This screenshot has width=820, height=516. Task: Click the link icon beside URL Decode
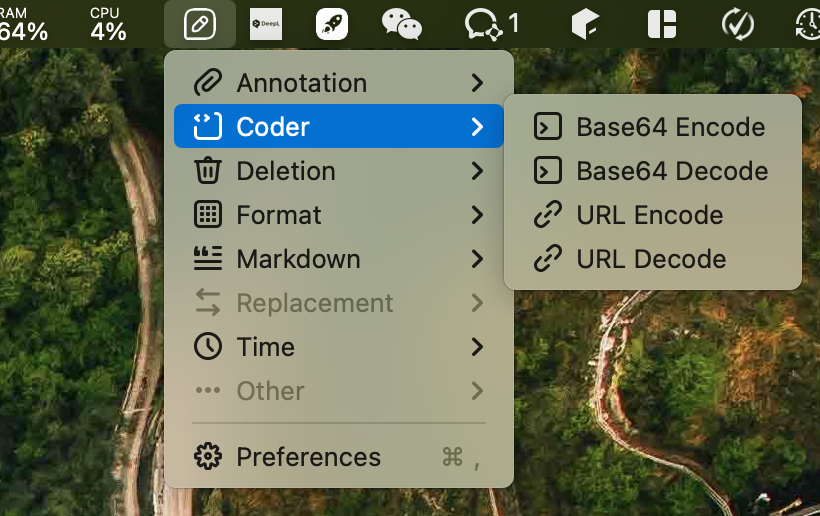548,258
